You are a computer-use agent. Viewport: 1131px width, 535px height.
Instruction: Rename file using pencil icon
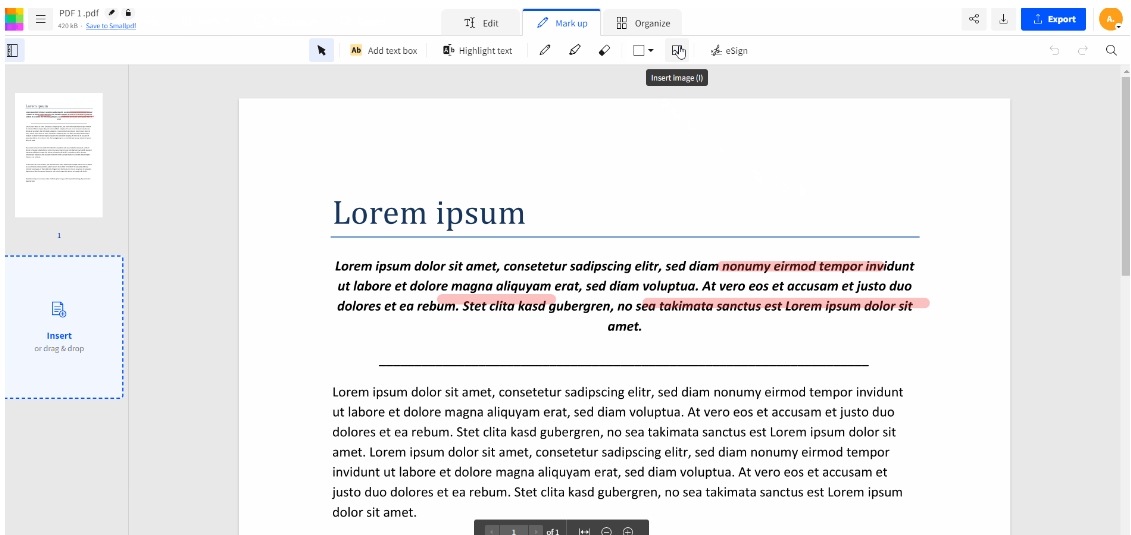pos(111,13)
